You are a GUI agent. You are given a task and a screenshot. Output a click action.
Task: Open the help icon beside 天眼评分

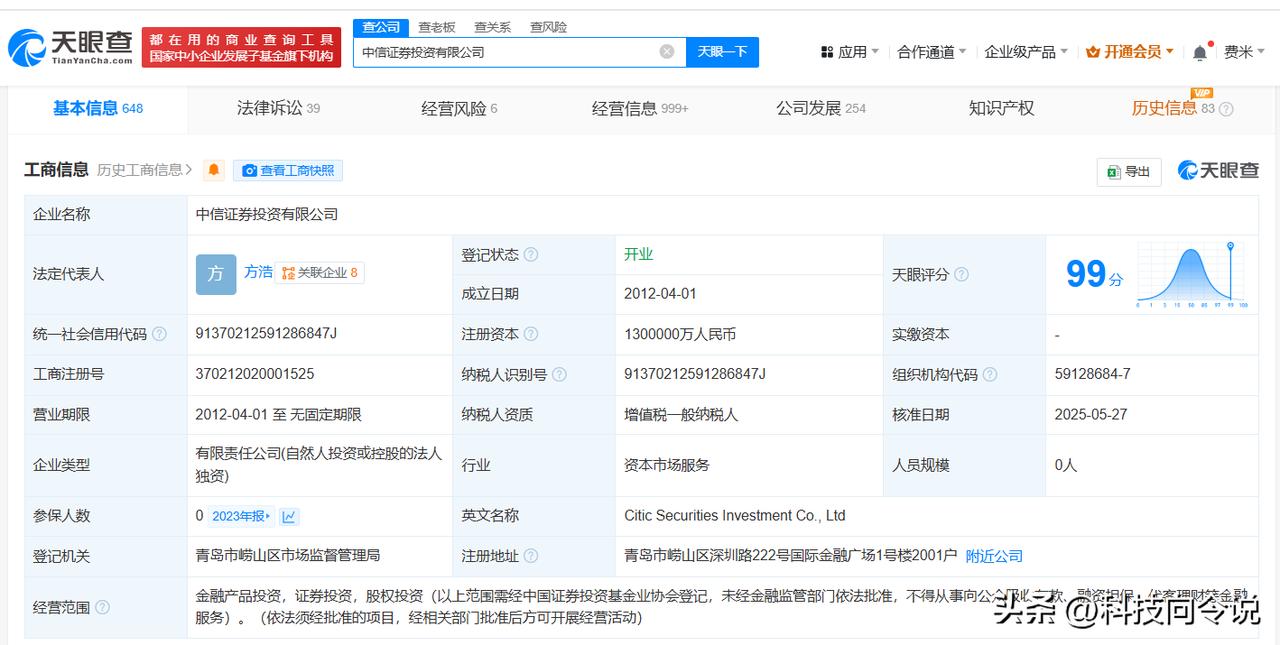tap(961, 274)
